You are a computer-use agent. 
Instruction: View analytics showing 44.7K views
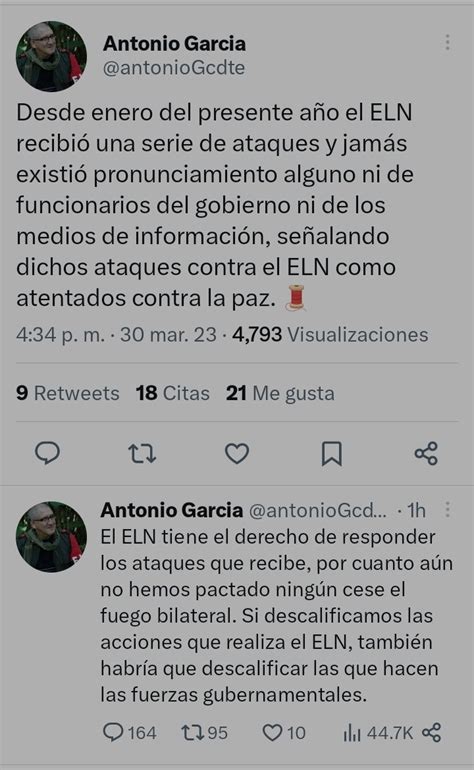(378, 733)
